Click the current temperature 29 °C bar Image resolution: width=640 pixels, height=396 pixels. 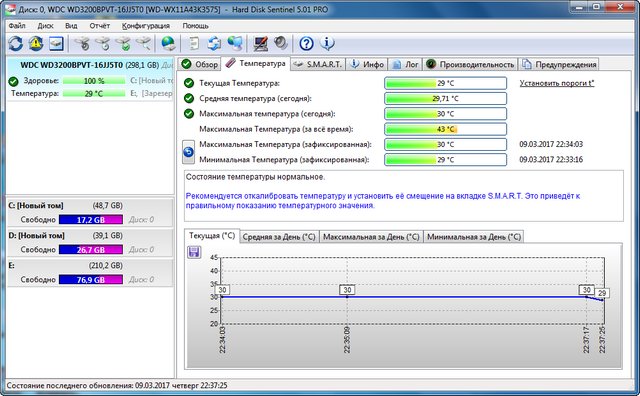click(x=445, y=83)
